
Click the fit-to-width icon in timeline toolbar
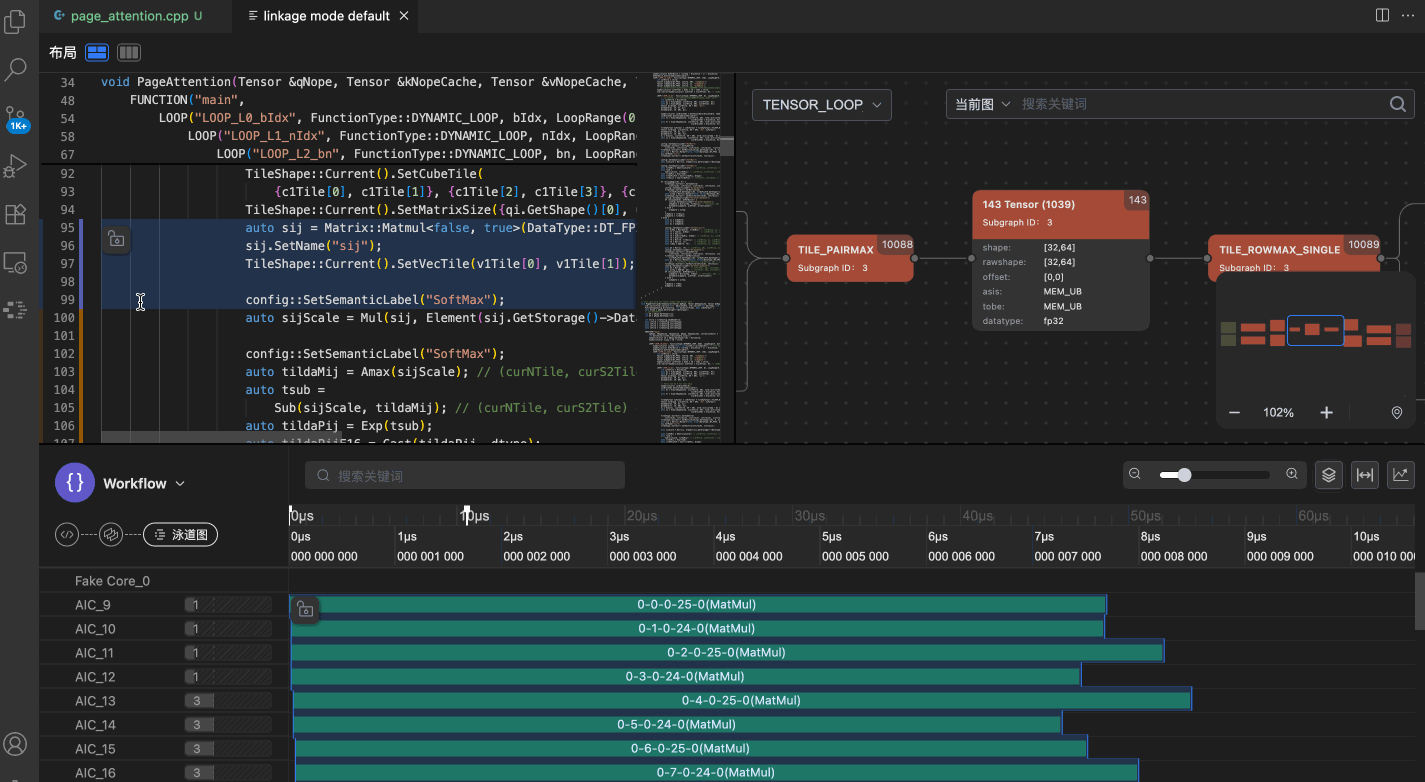pyautogui.click(x=1364, y=475)
